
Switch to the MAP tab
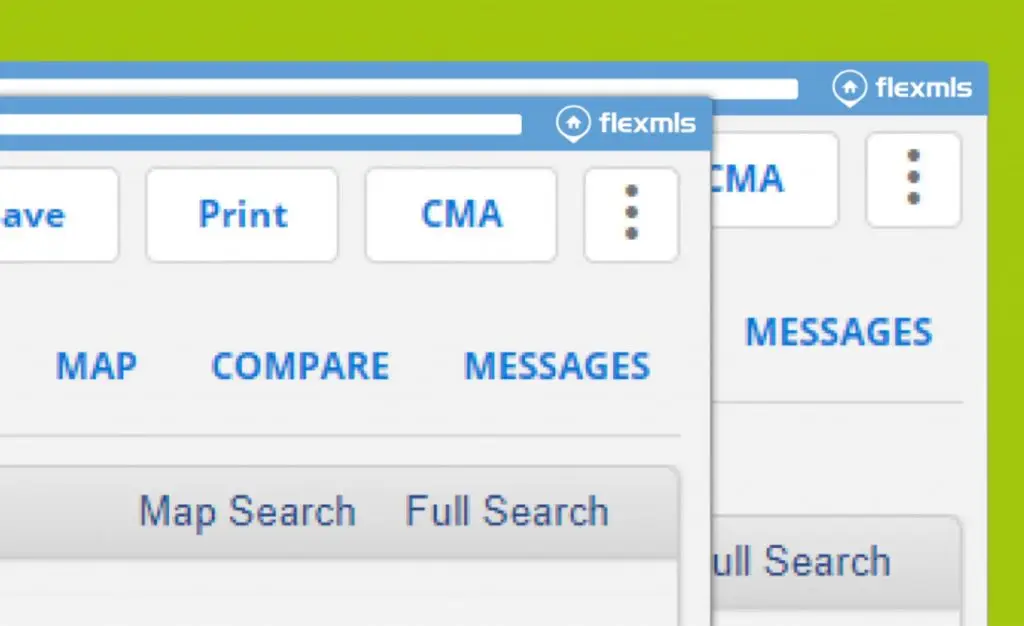click(x=96, y=367)
